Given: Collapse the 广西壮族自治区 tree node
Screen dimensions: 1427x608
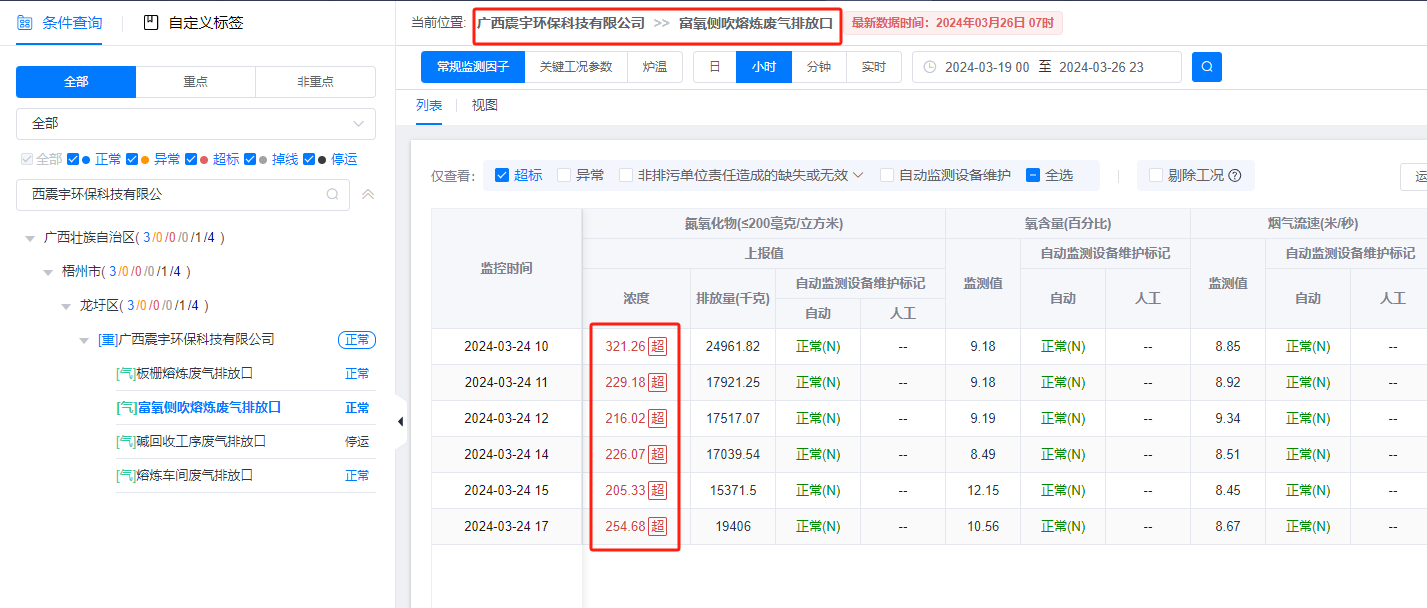Looking at the screenshot, I should point(30,238).
